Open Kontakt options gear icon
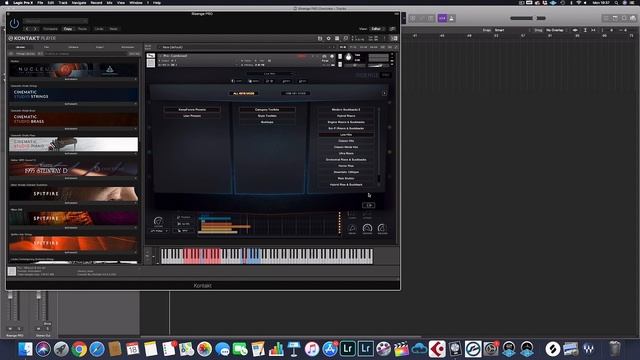Screen dimensions: 640x360 point(329,38)
